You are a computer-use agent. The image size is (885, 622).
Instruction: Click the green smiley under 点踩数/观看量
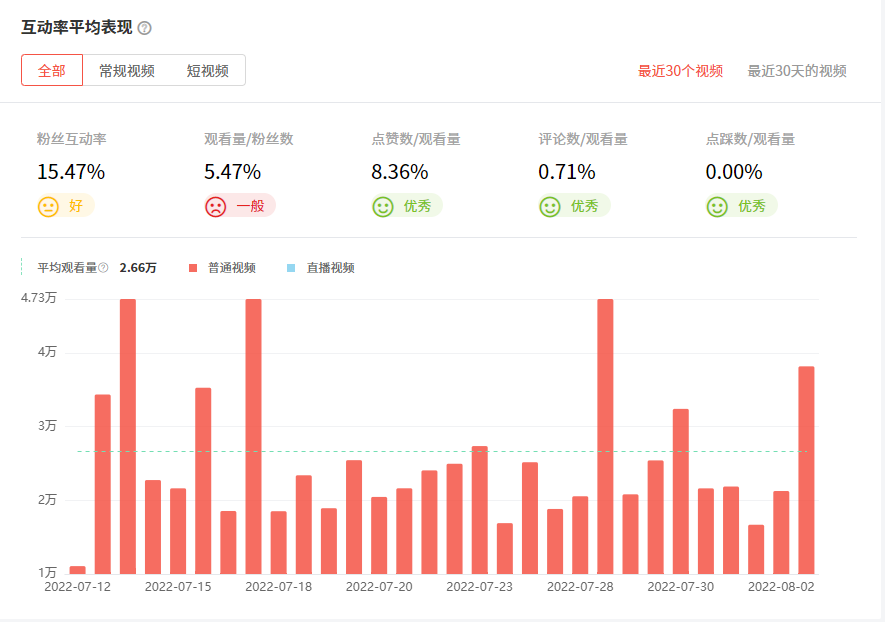point(717,207)
